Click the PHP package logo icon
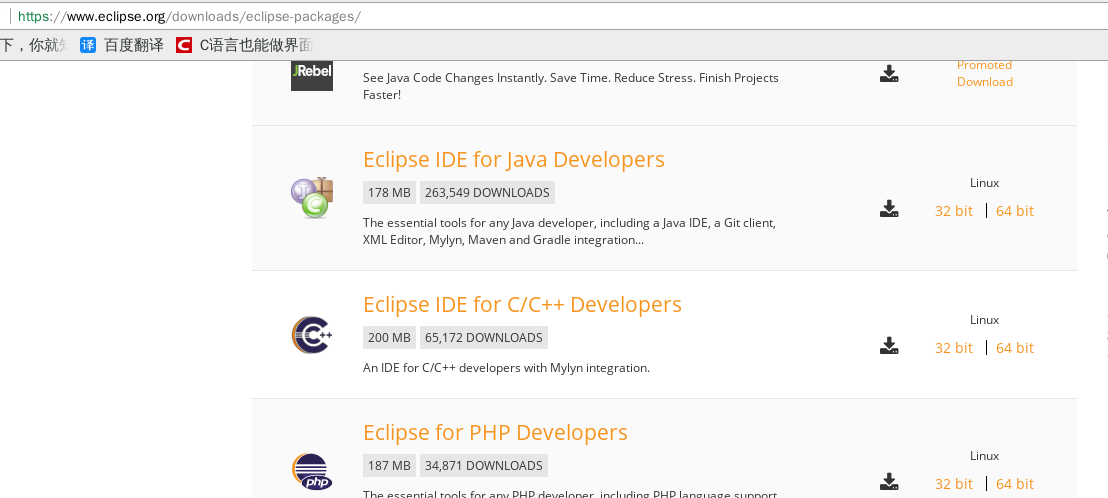Screen dimensions: 1108x498 [x=312, y=471]
